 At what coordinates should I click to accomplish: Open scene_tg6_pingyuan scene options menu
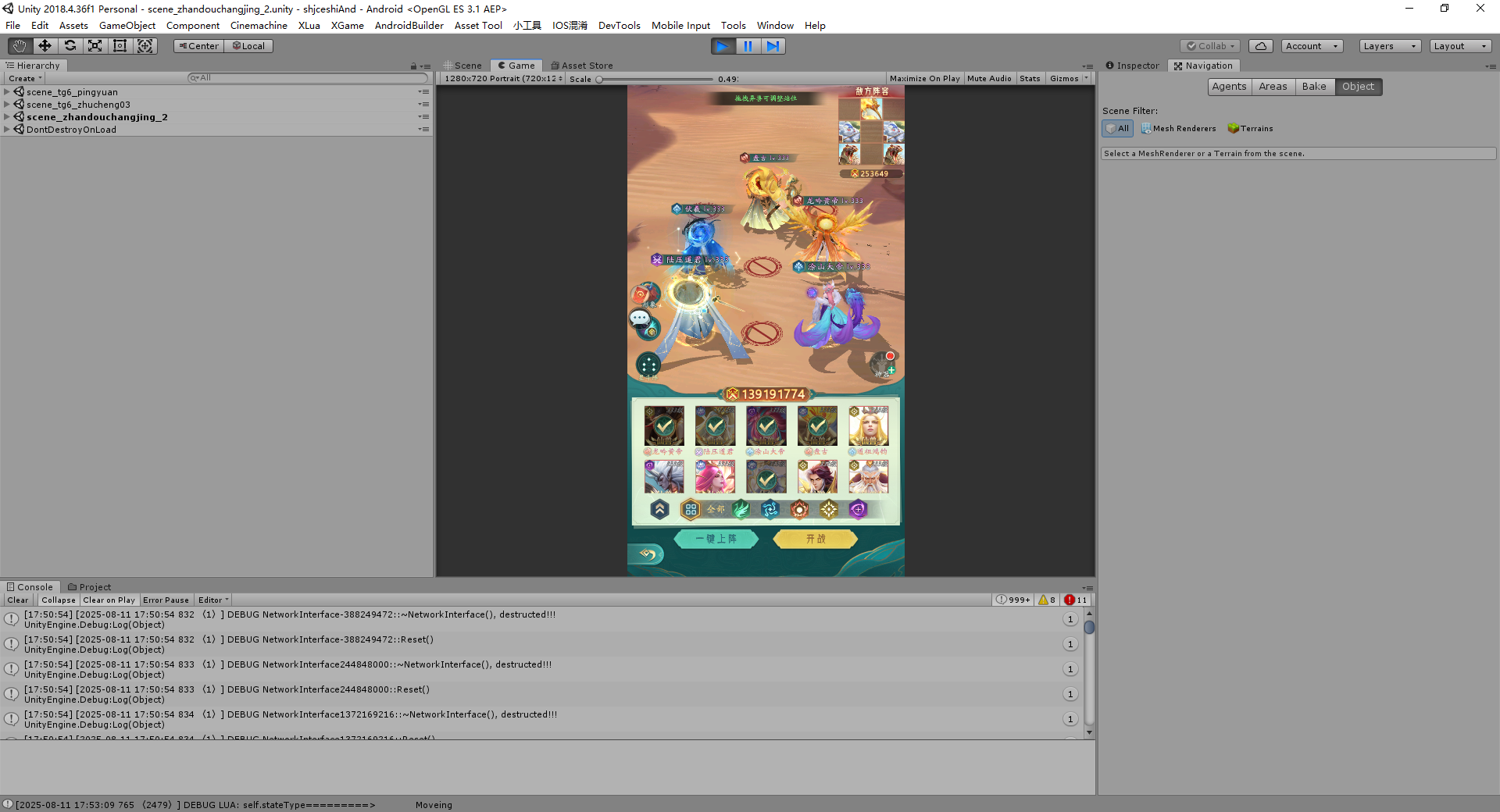click(423, 92)
